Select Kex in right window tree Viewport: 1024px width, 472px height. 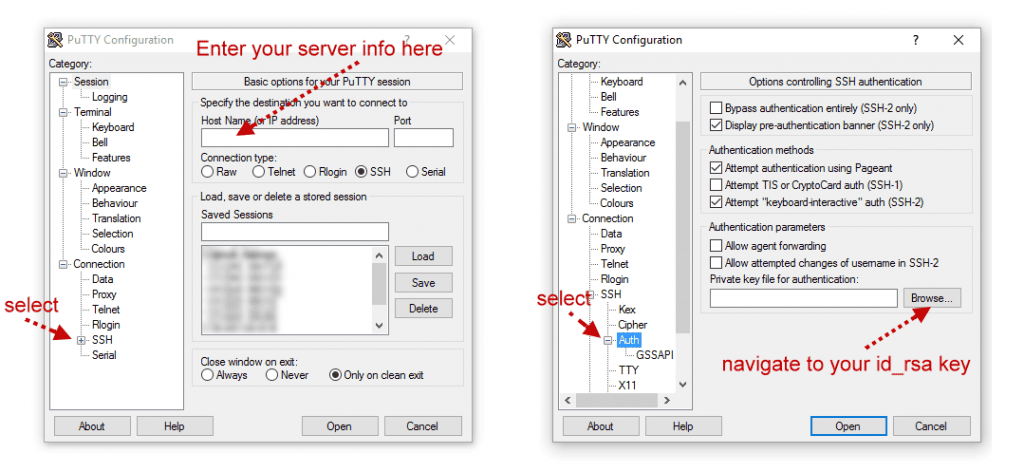coord(627,309)
